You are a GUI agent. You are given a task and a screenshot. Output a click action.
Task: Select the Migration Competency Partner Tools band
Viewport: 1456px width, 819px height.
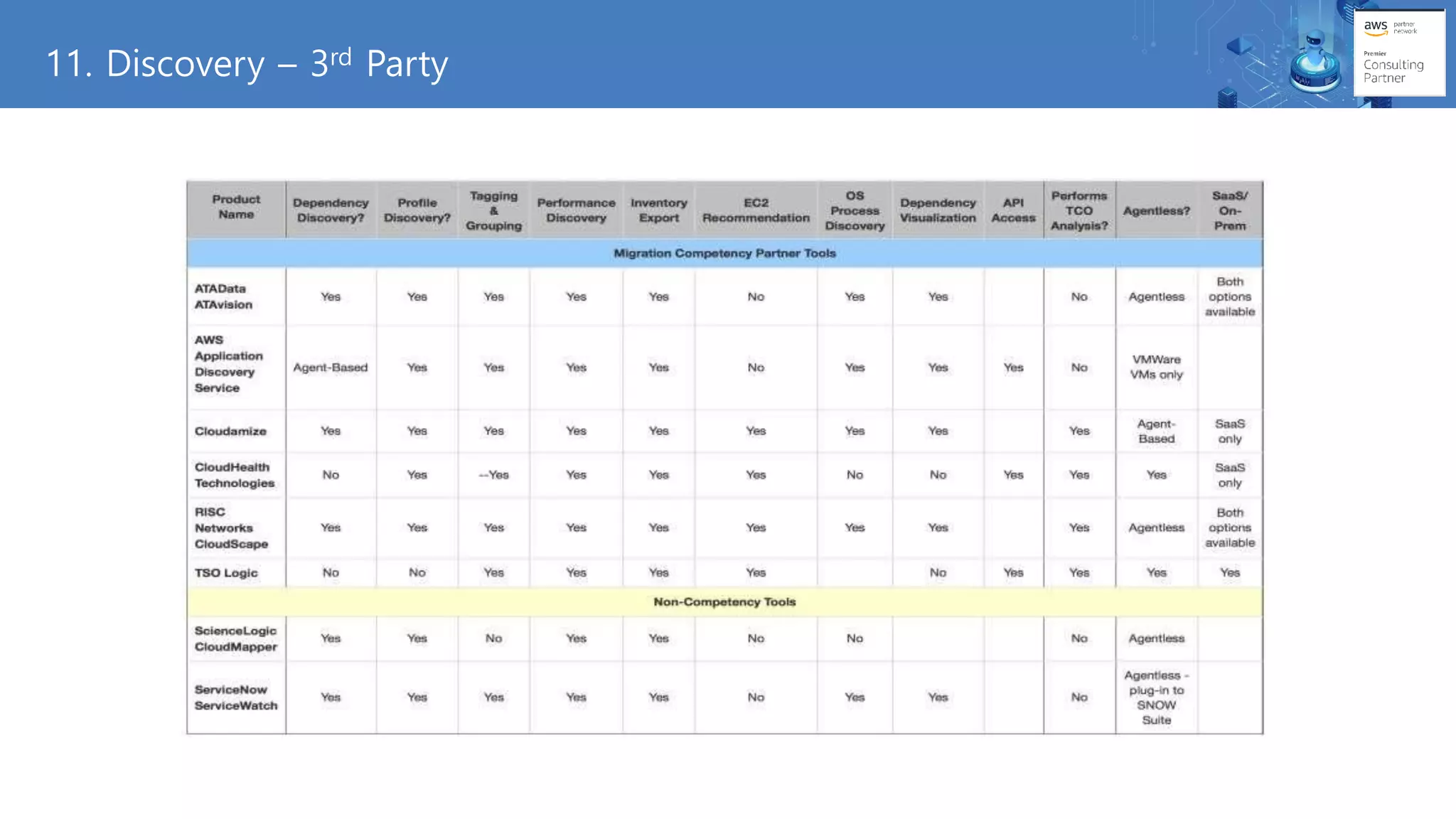click(724, 253)
